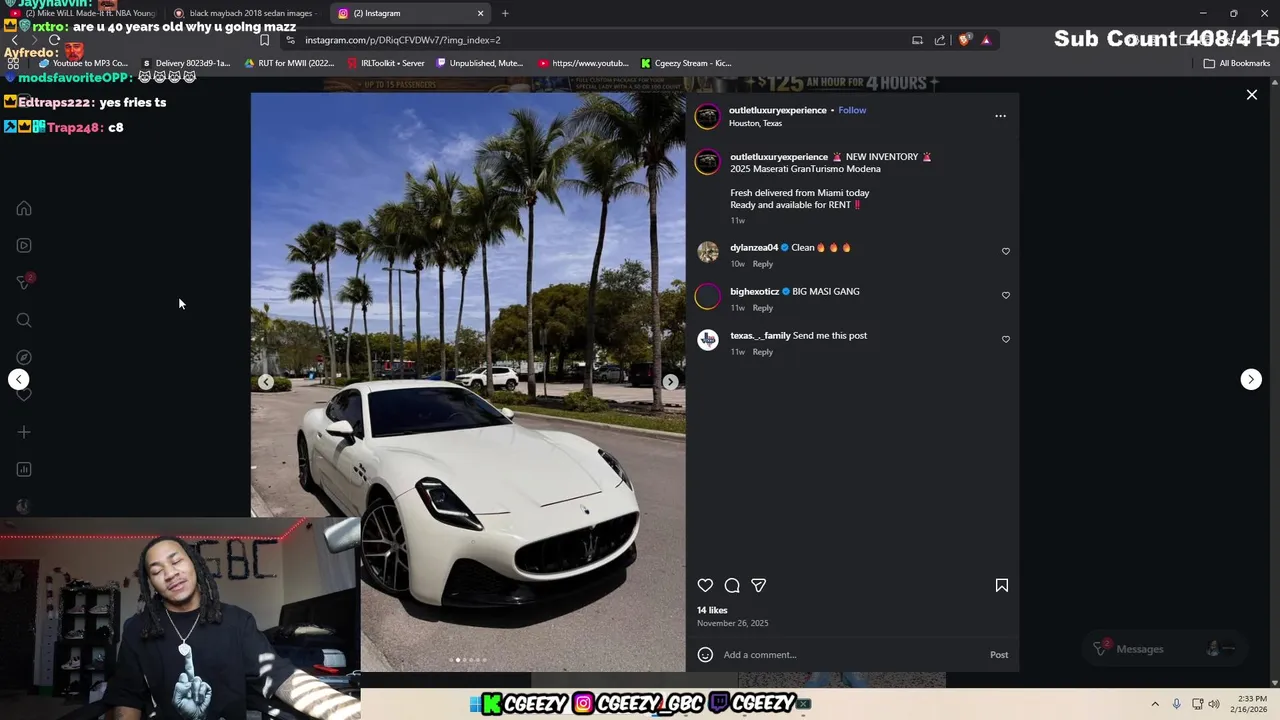Click the instagram.com address bar
The image size is (1280, 720).
pos(590,40)
